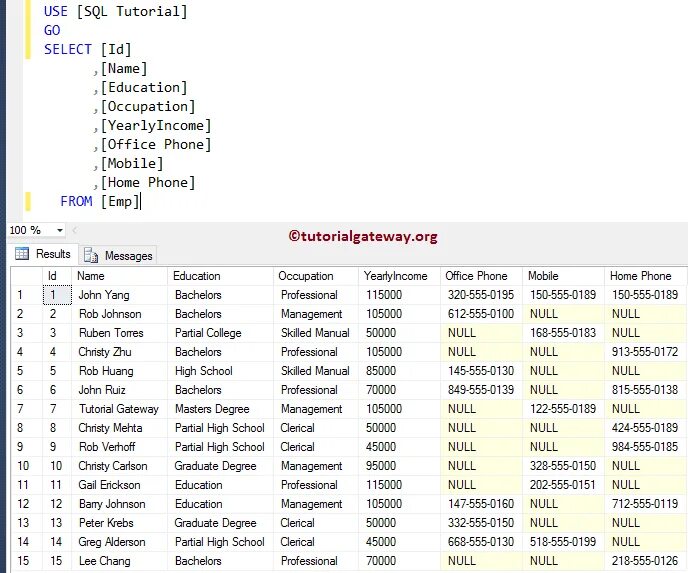
Task: Select home phone 913-555-0172 cell
Action: pyautogui.click(x=645, y=352)
